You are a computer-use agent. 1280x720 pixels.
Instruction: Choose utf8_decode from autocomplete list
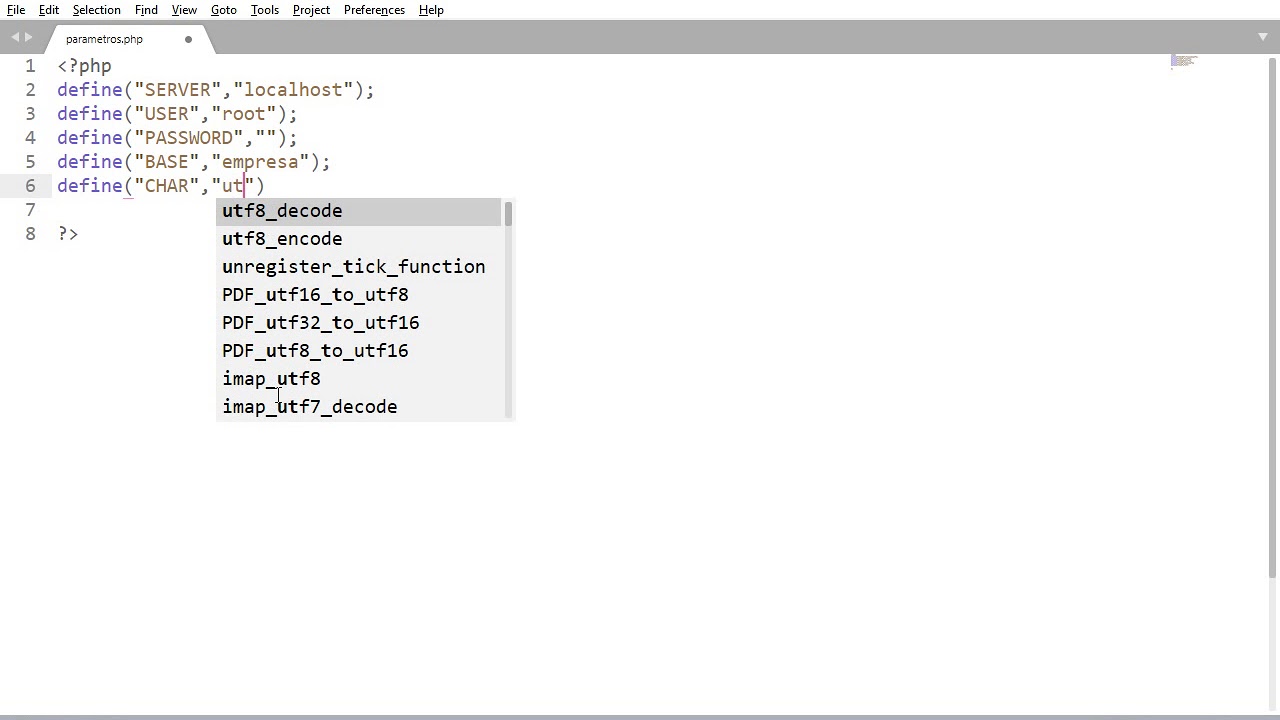(360, 211)
